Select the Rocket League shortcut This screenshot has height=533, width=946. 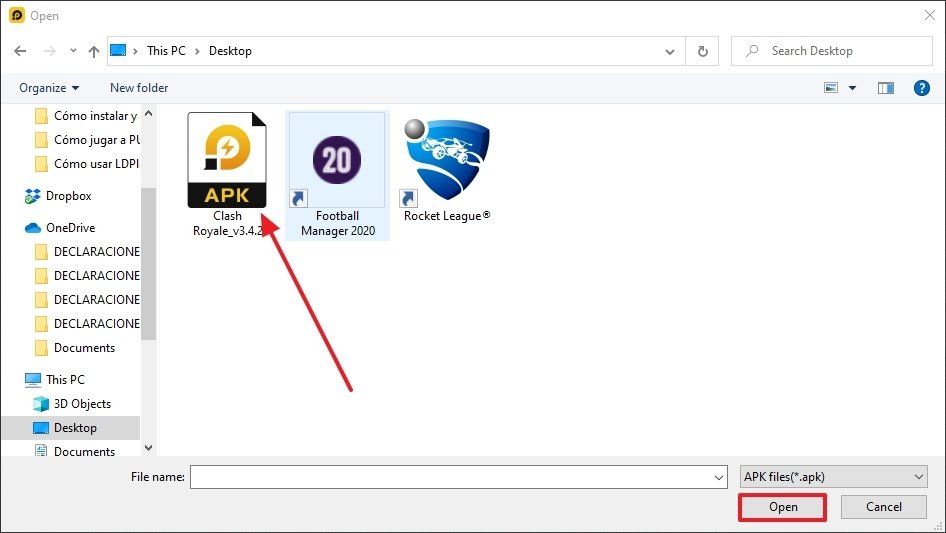446,168
